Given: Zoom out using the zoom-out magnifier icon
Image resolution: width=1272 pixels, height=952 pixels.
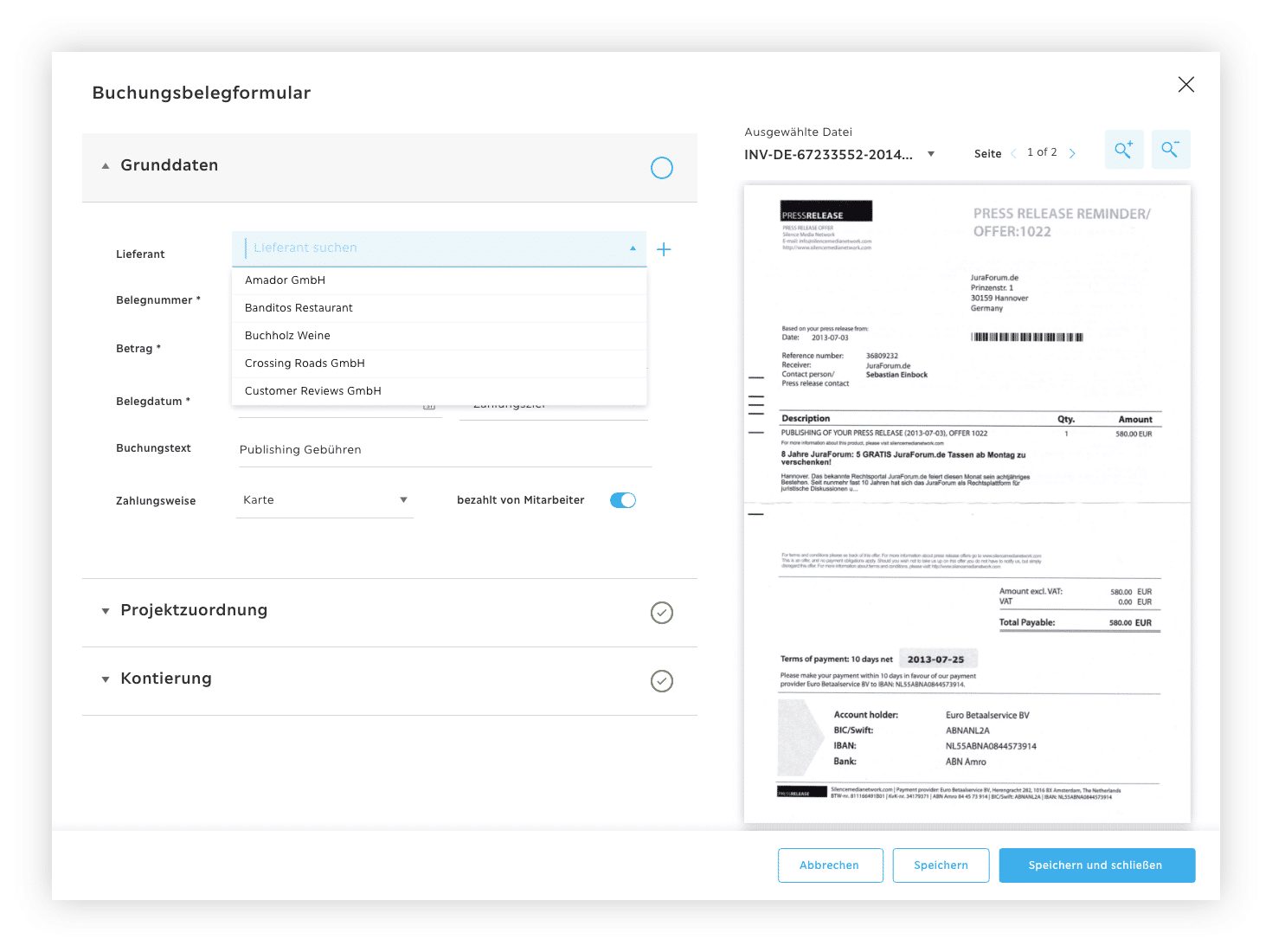Looking at the screenshot, I should point(1170,149).
